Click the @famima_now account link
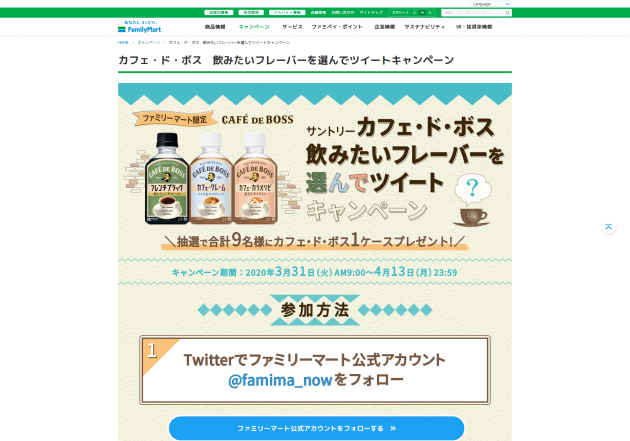This screenshot has height=441, width=630. click(x=280, y=380)
